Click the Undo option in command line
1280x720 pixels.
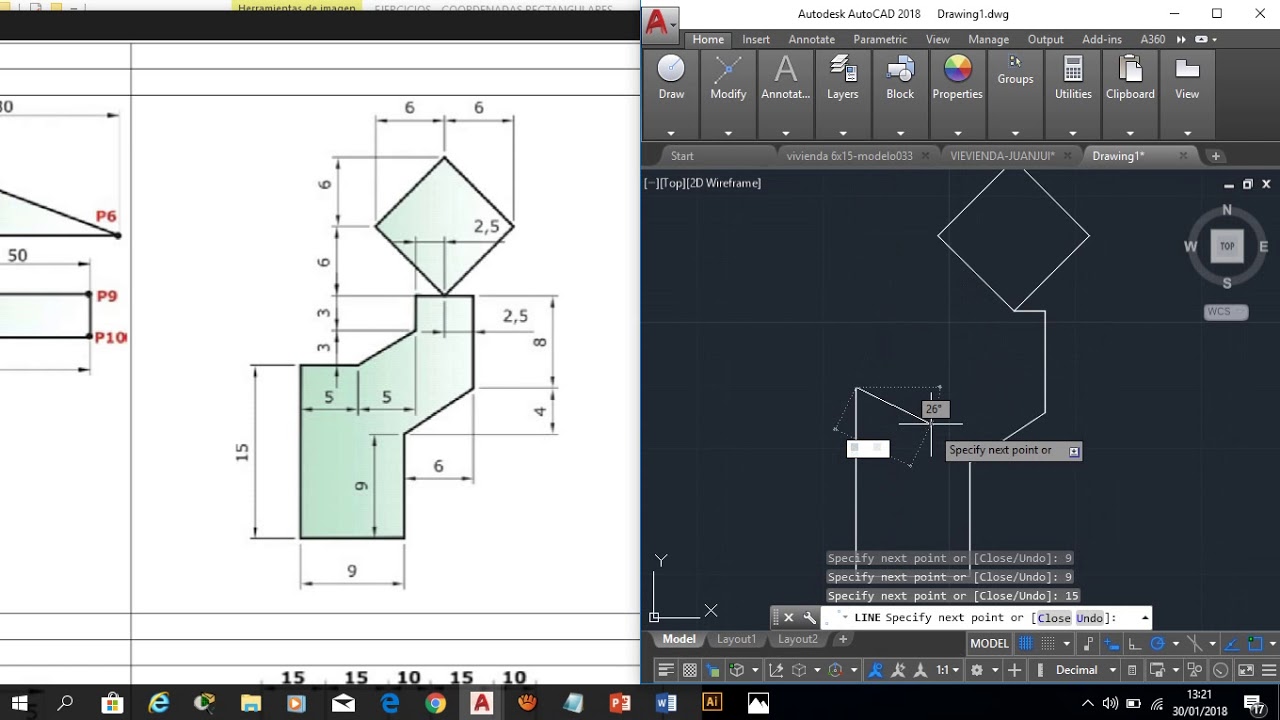click(x=1090, y=618)
